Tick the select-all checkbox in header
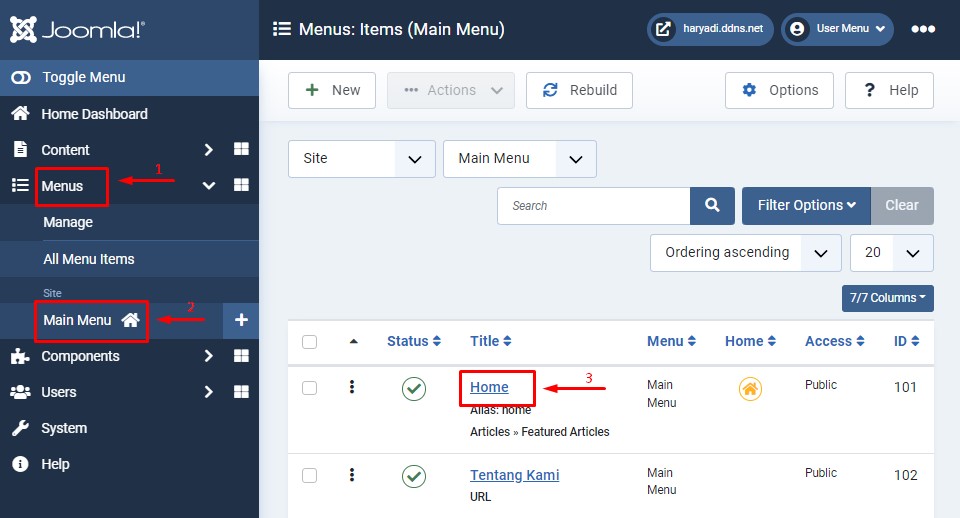 tap(310, 342)
